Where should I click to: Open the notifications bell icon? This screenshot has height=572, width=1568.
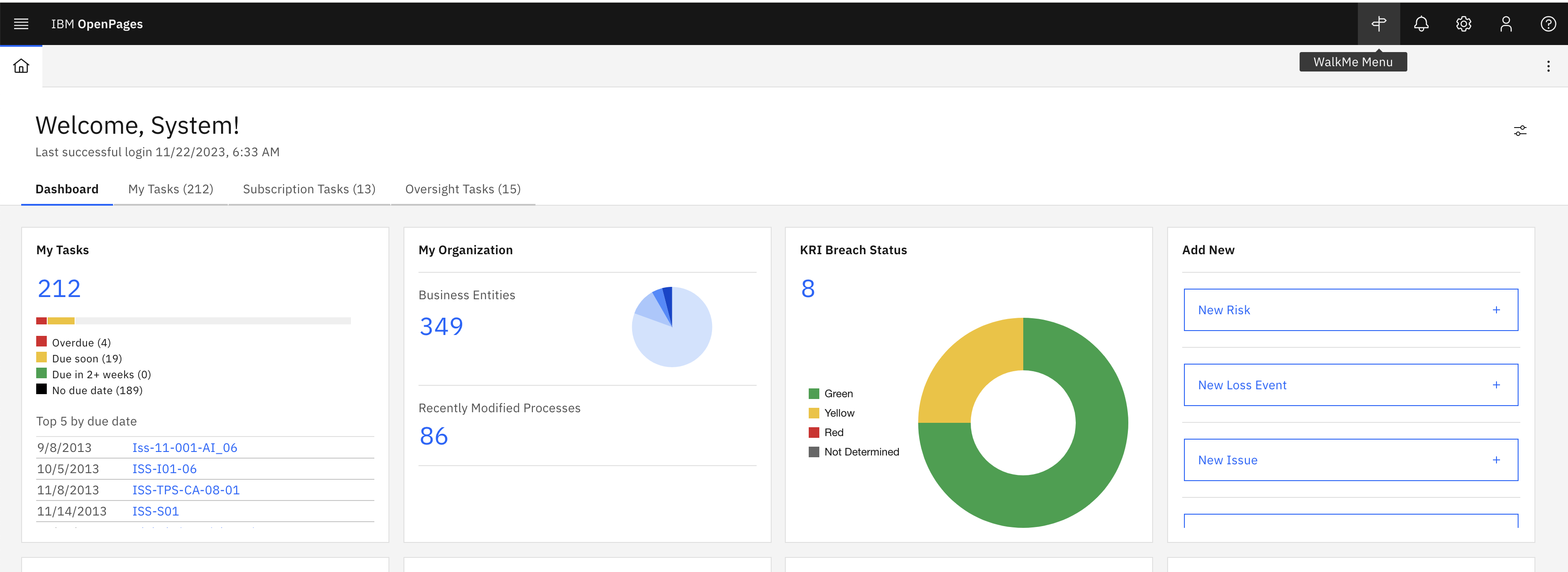click(x=1421, y=24)
